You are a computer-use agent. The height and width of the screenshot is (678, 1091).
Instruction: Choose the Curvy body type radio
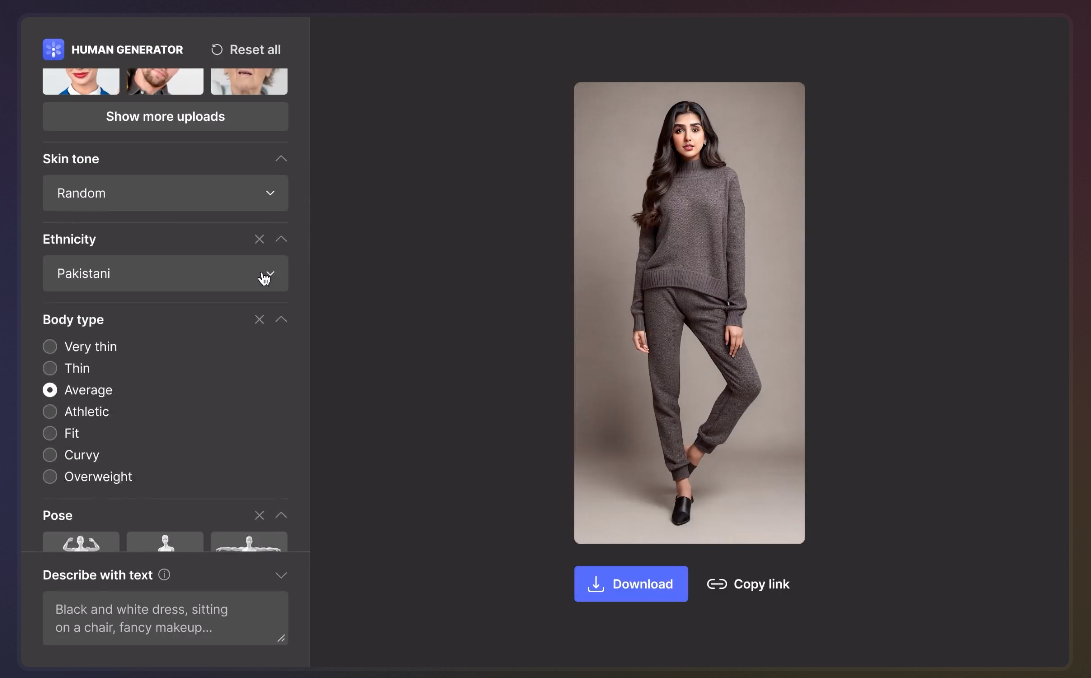pyautogui.click(x=50, y=455)
